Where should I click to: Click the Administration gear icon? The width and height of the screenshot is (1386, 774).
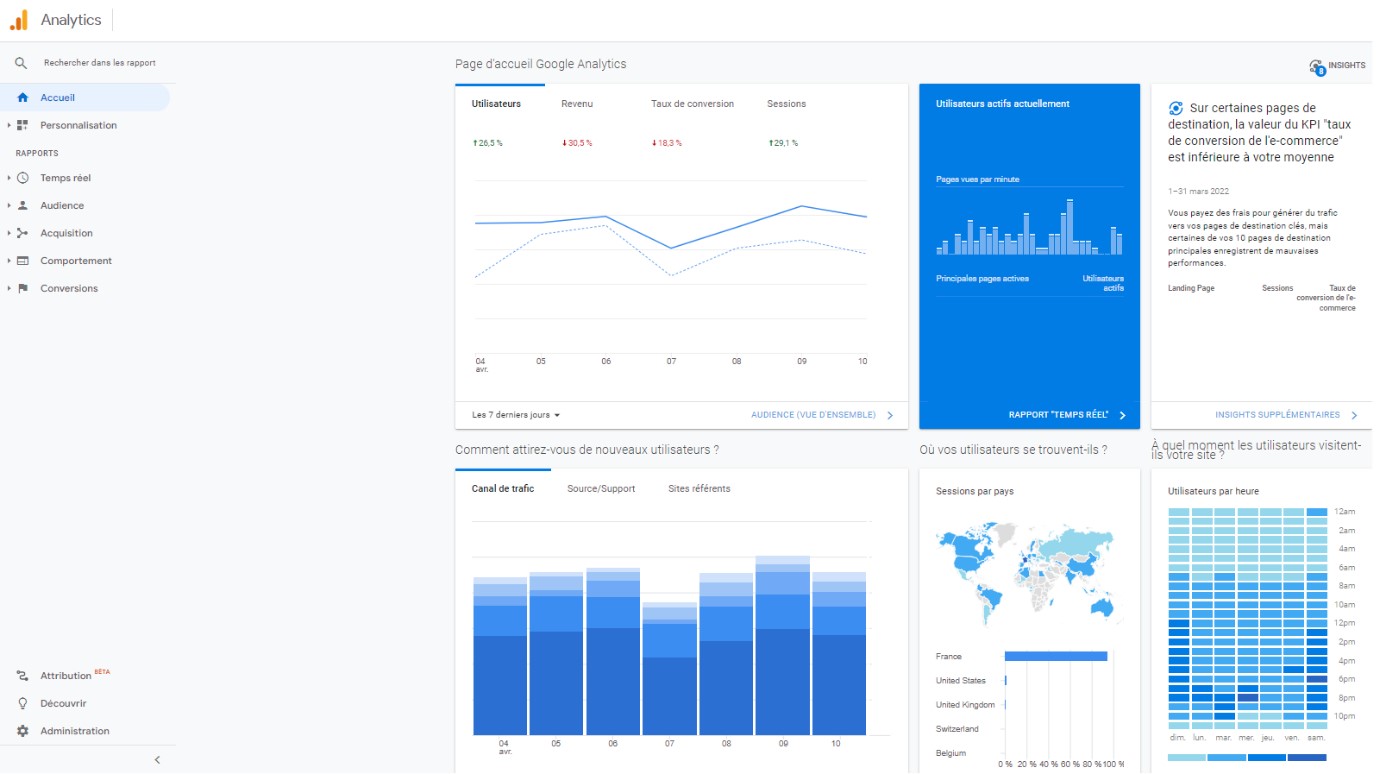(23, 731)
